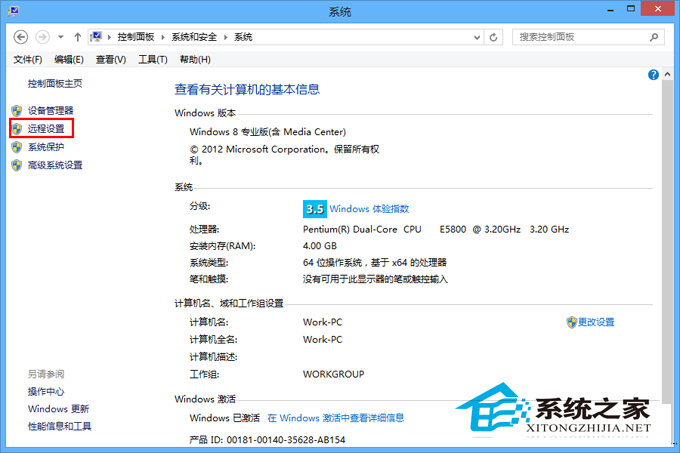Click the Work-PC value beside 计算机全名
The width and height of the screenshot is (680, 453).
point(322,339)
